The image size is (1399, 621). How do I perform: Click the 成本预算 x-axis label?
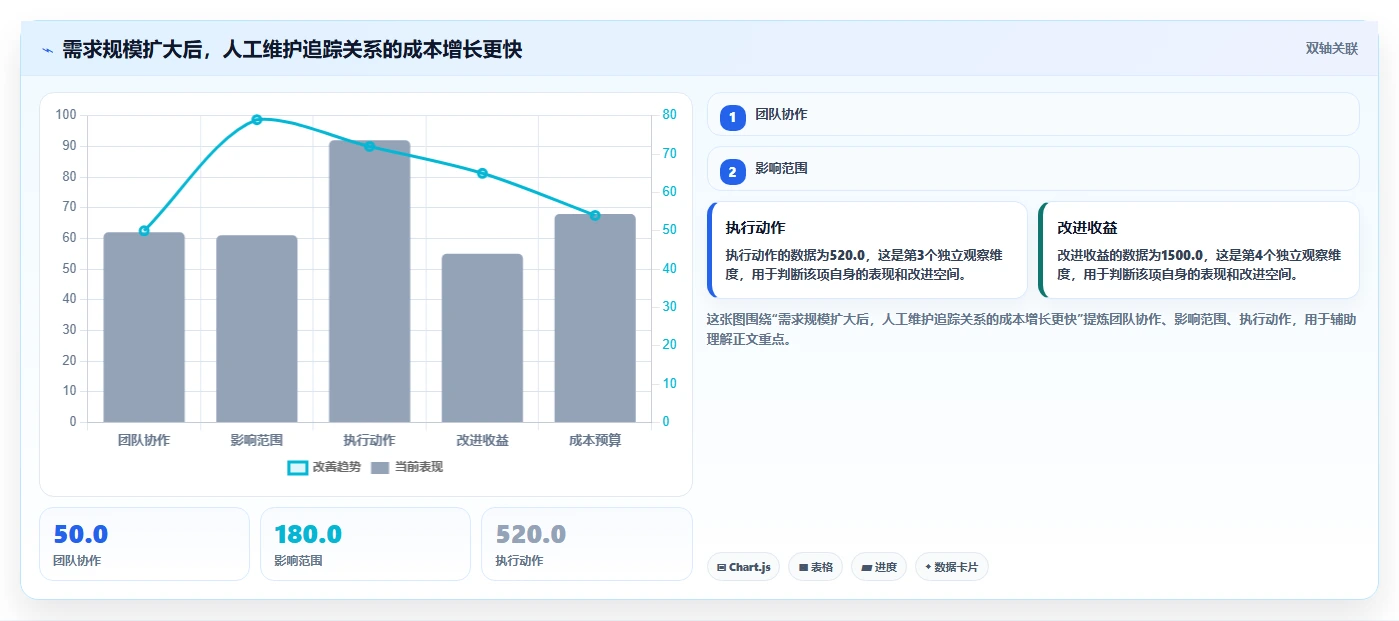pos(595,440)
